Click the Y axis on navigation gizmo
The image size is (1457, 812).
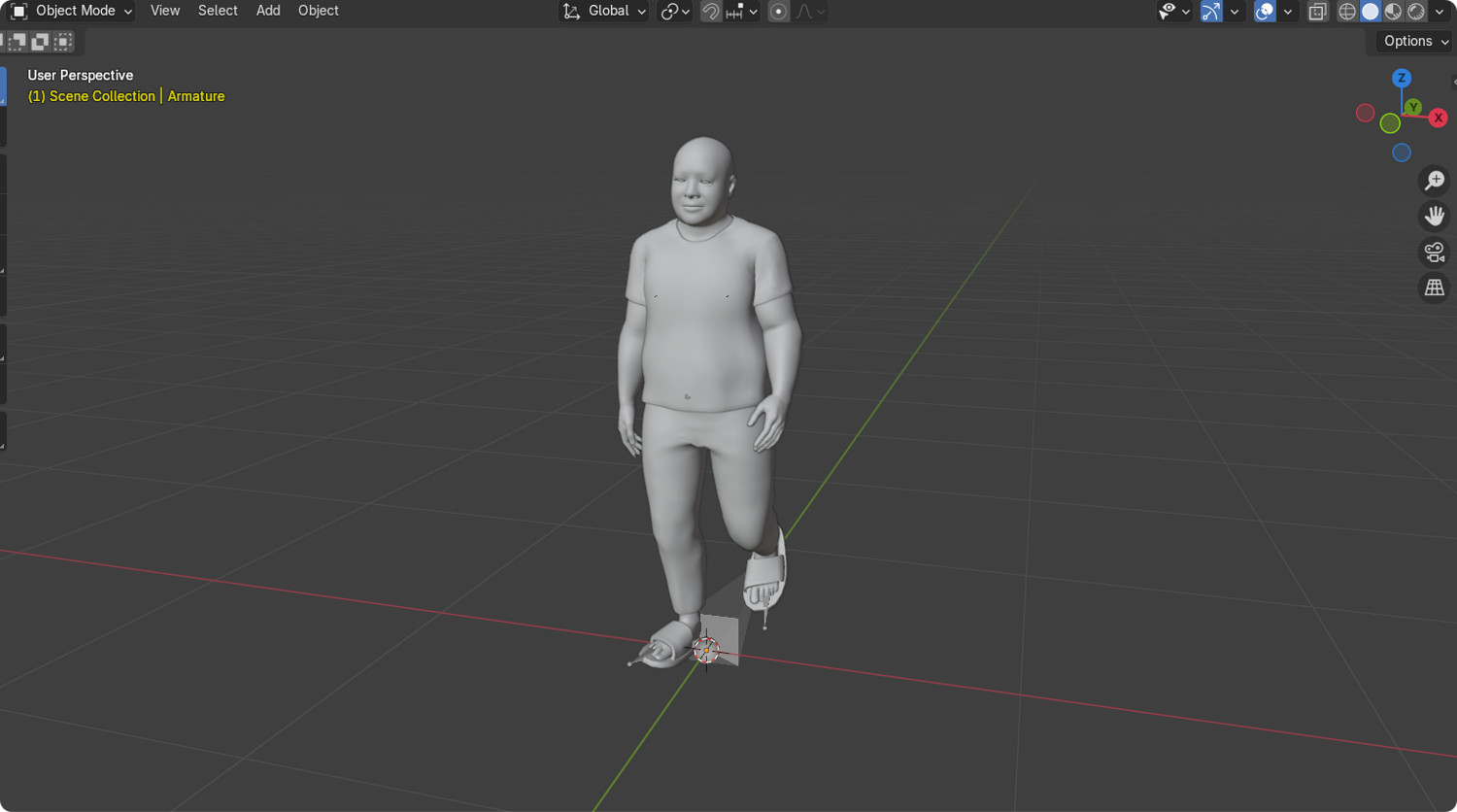1413,107
